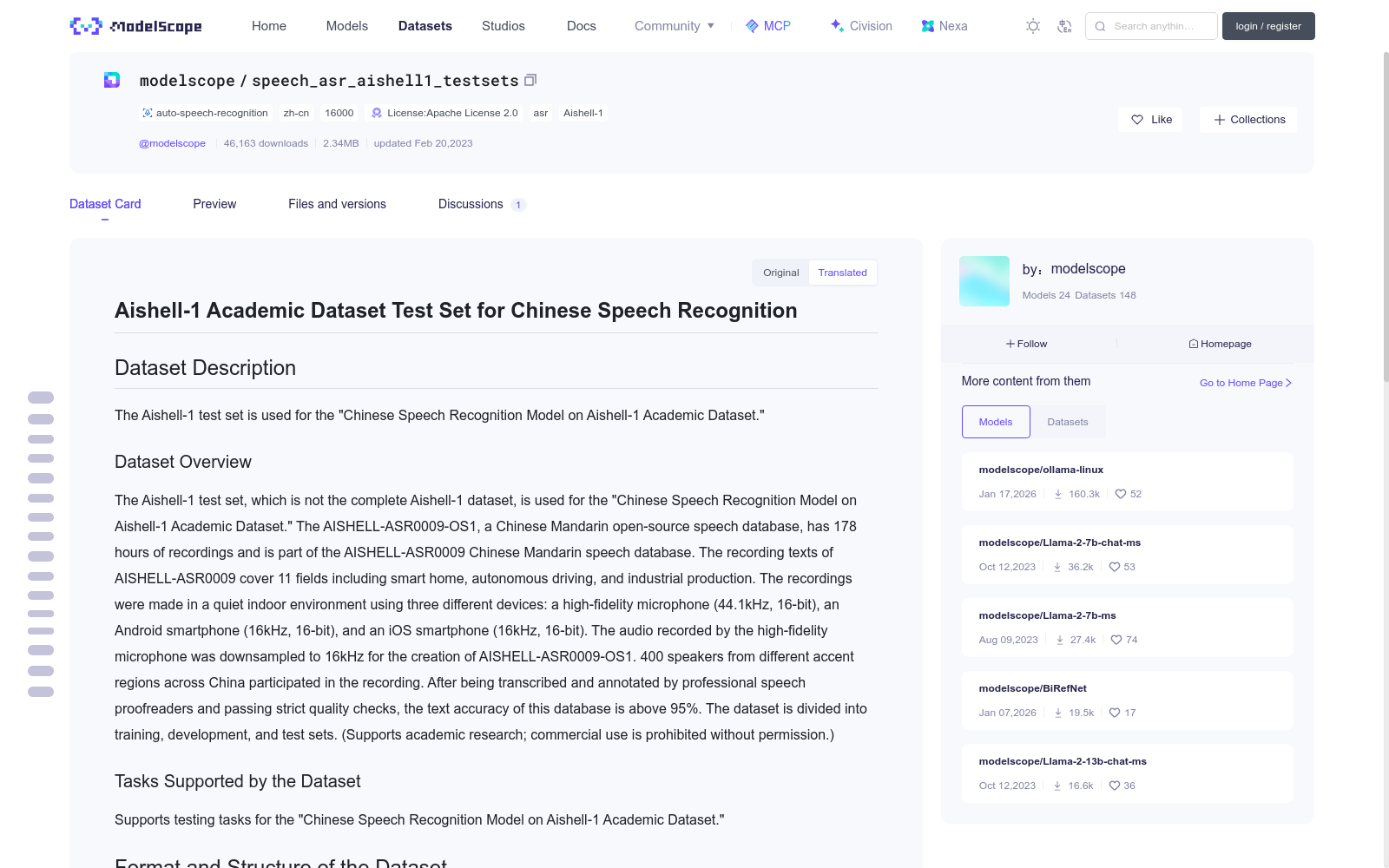This screenshot has height=868, width=1389.
Task: Click the Like button
Action: click(x=1150, y=120)
